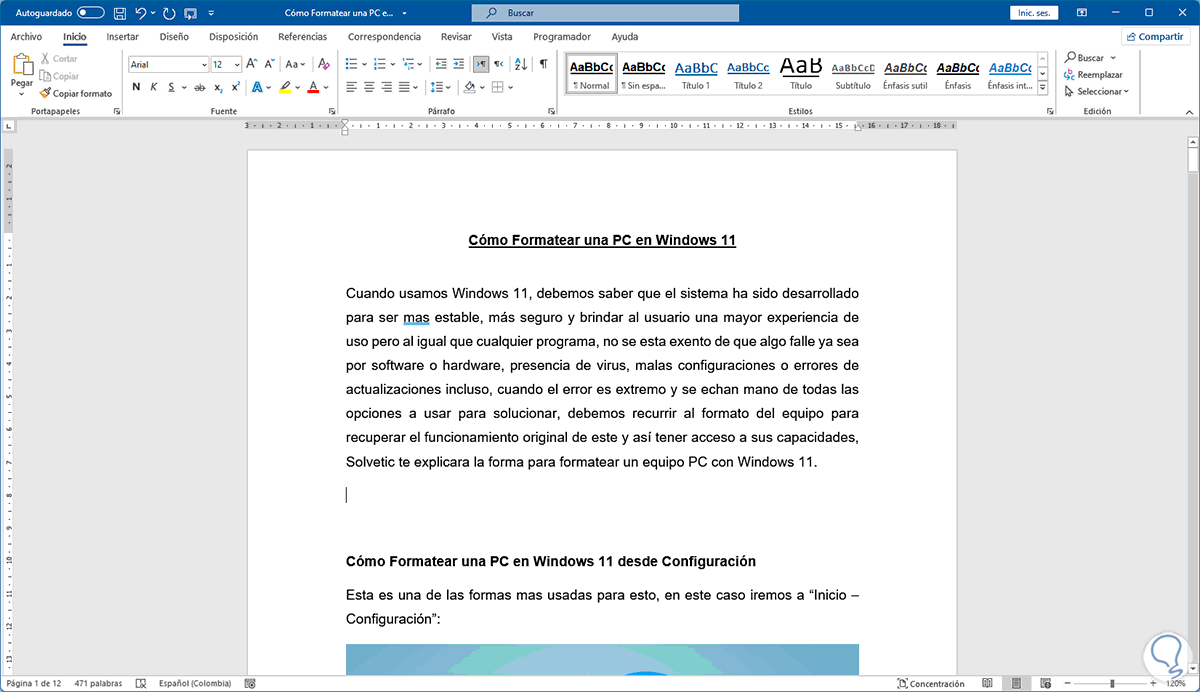Toggle Concentración focus mode
Image resolution: width=1200 pixels, height=692 pixels.
click(932, 684)
